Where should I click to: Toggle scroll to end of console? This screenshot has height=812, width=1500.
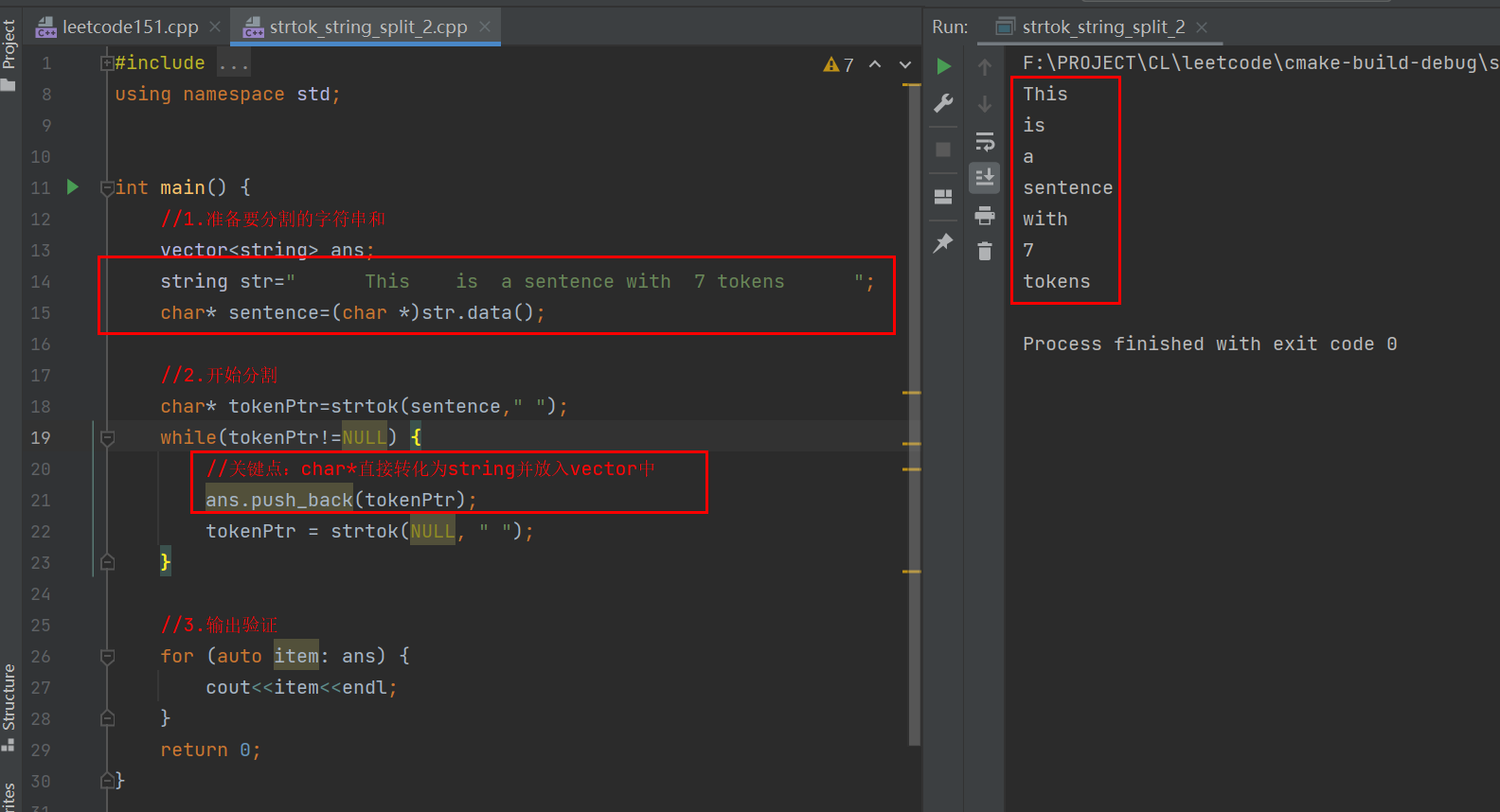985,177
